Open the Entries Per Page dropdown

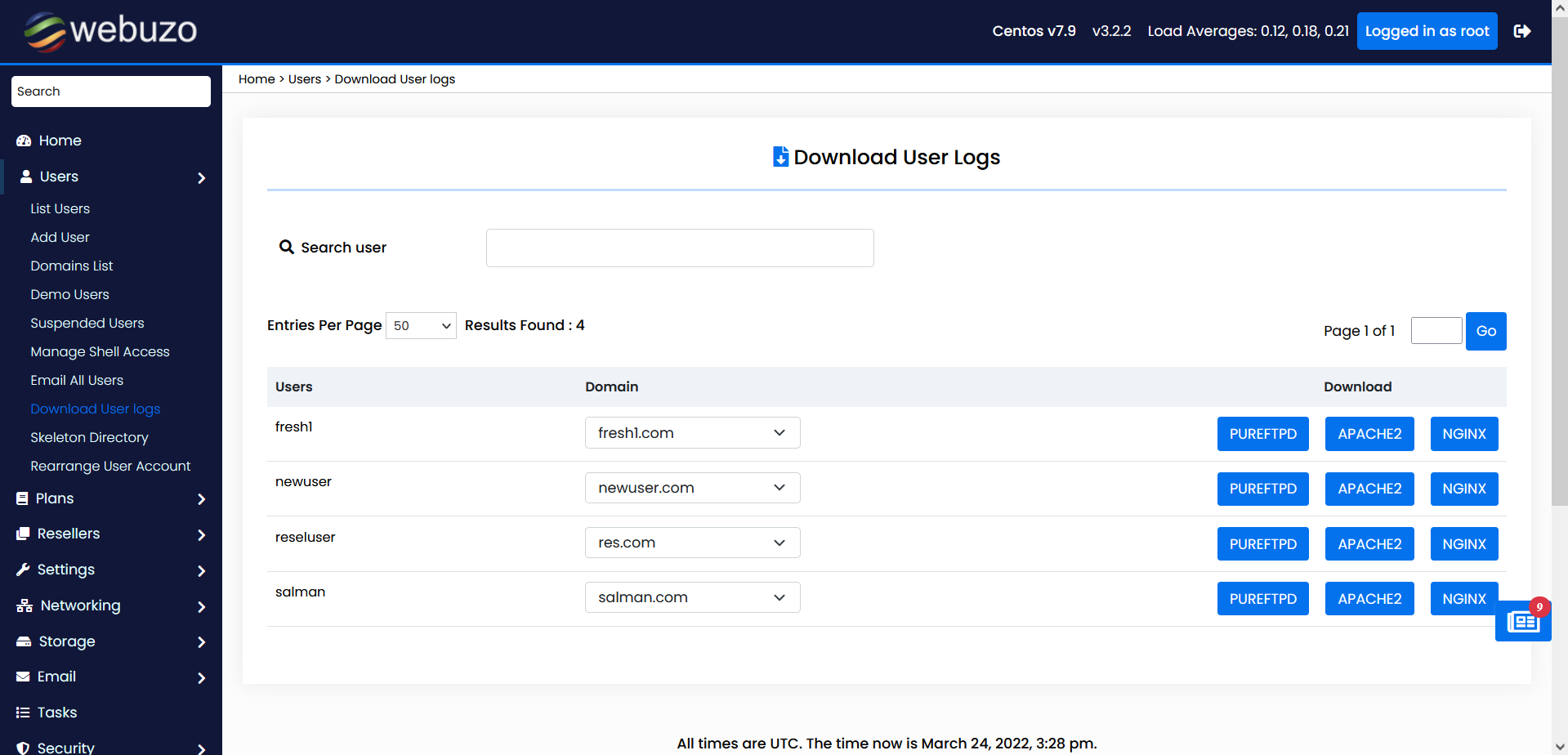point(421,325)
